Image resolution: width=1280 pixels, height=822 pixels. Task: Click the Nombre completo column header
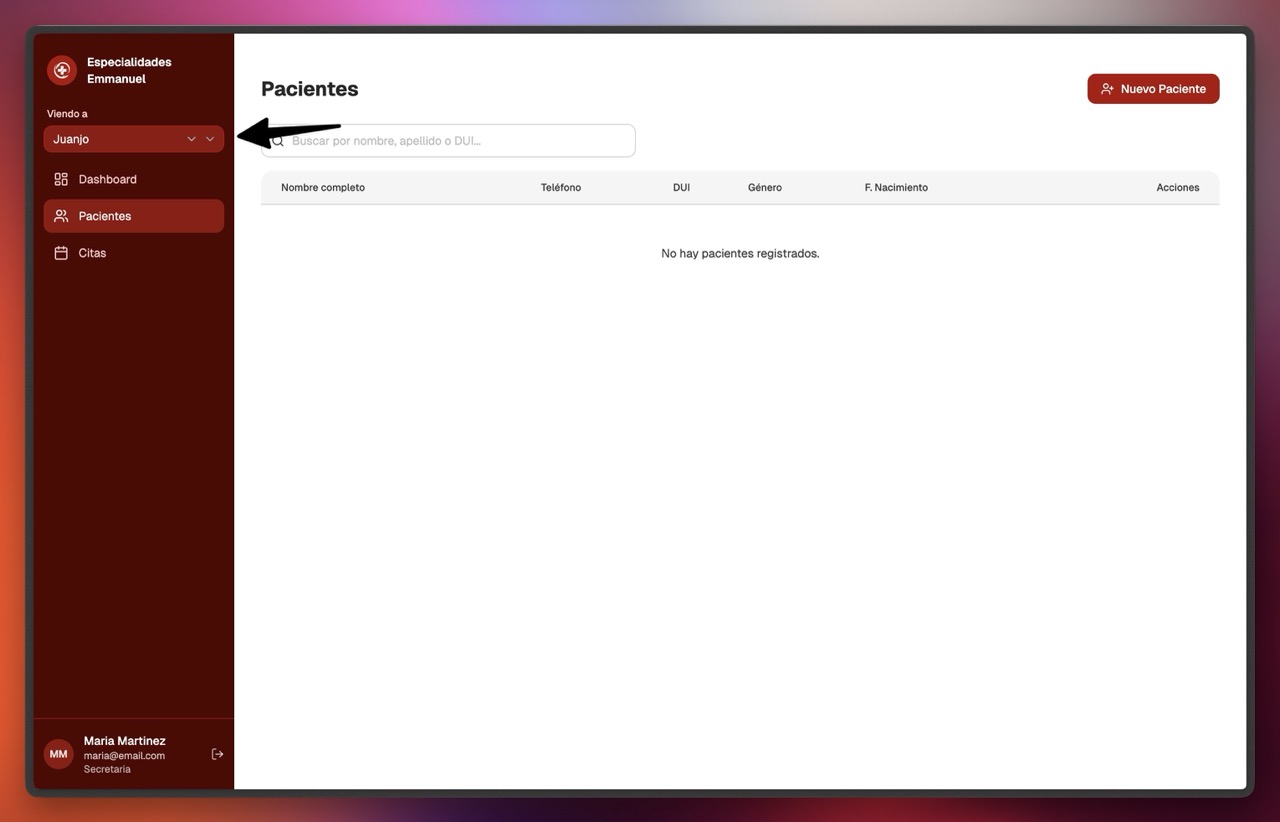point(322,187)
